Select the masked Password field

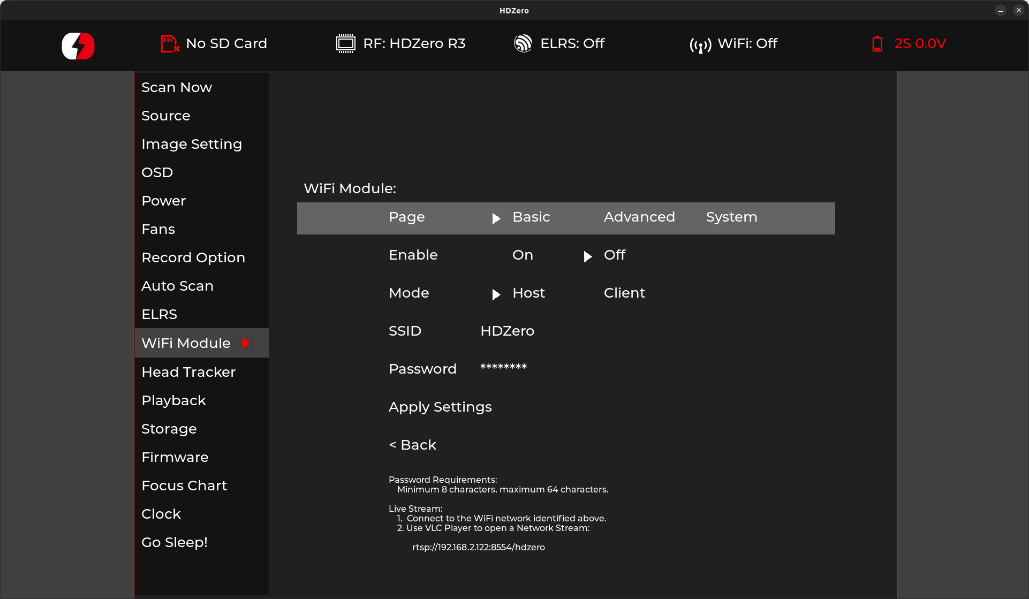[x=503, y=369]
